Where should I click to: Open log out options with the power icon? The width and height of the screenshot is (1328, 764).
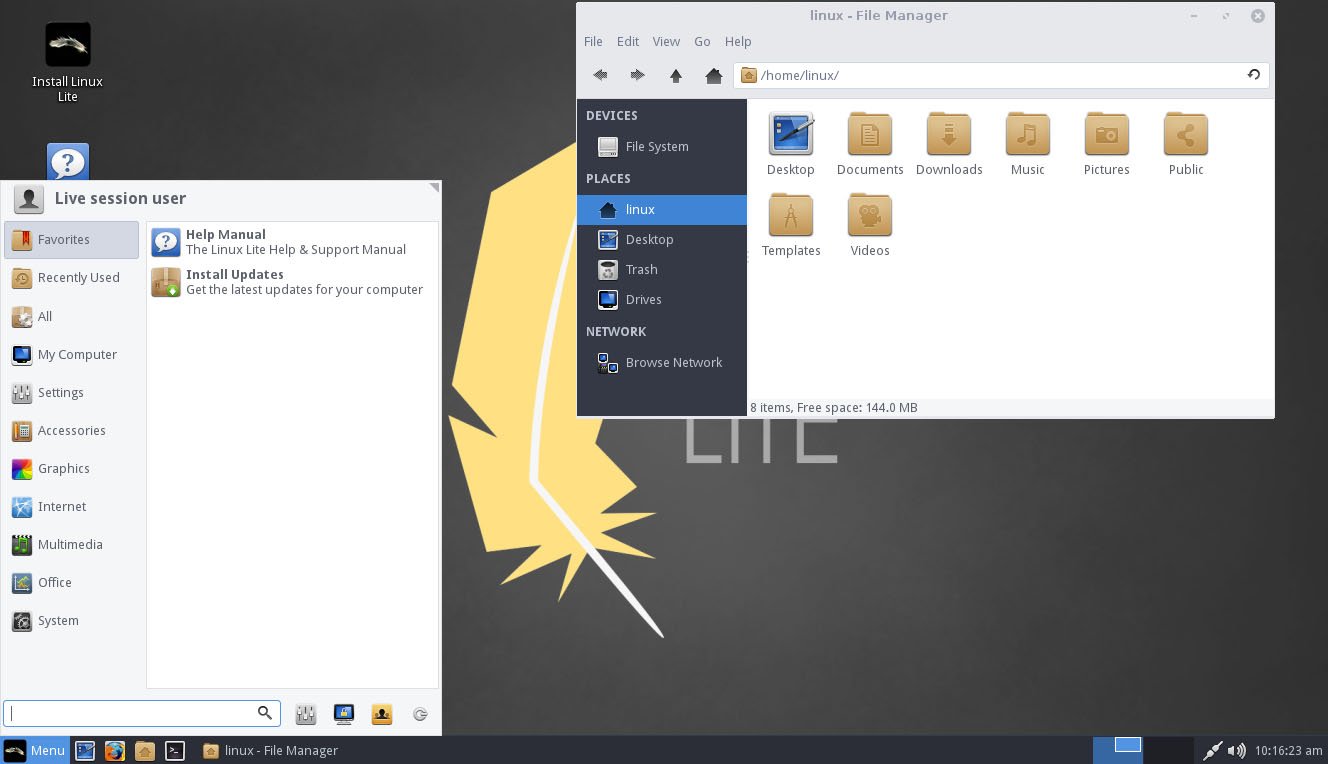(x=420, y=714)
